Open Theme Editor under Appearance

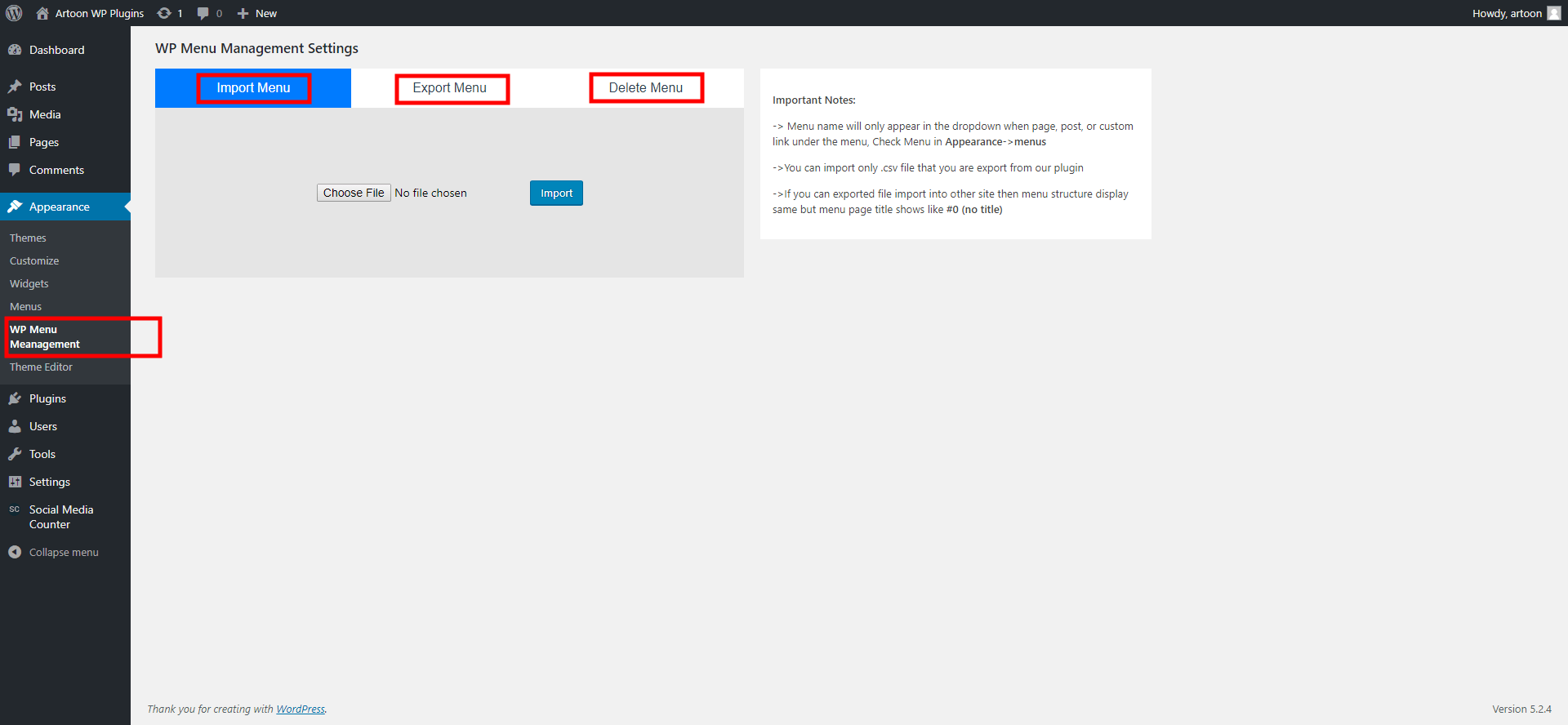point(41,367)
